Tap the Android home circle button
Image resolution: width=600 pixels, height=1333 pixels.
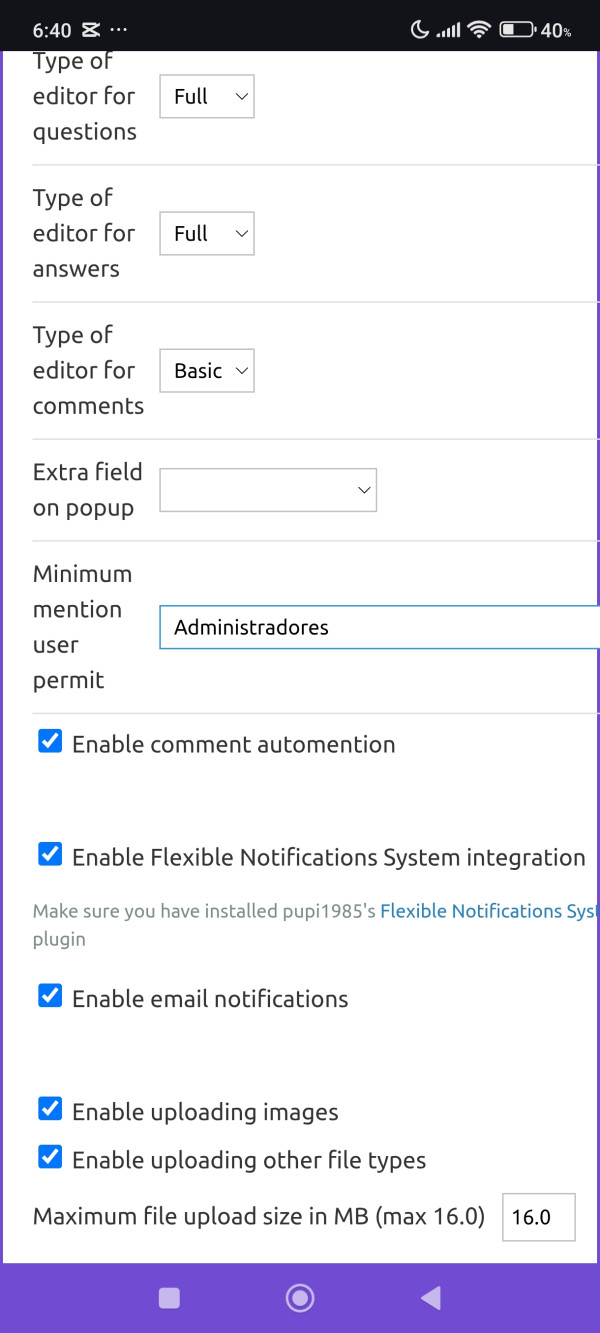pos(299,1298)
